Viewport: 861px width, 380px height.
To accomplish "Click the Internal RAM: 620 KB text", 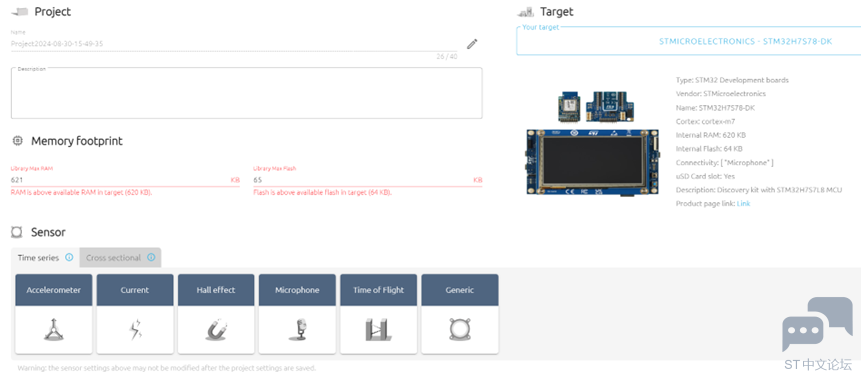I will [x=711, y=135].
